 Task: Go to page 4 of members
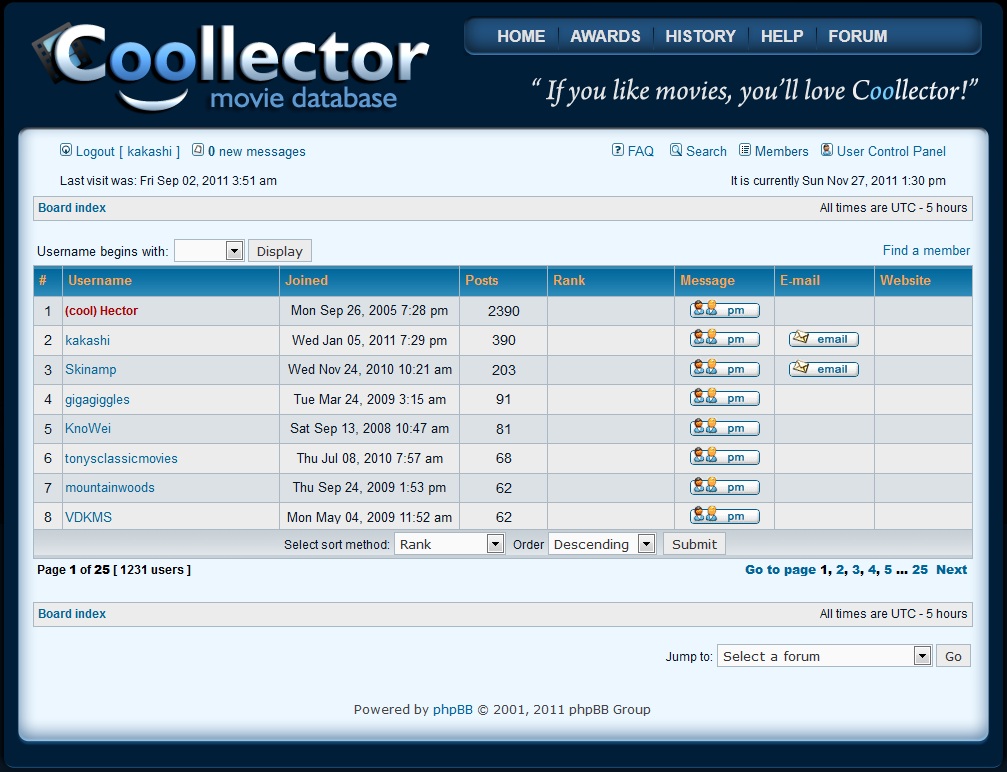click(872, 570)
